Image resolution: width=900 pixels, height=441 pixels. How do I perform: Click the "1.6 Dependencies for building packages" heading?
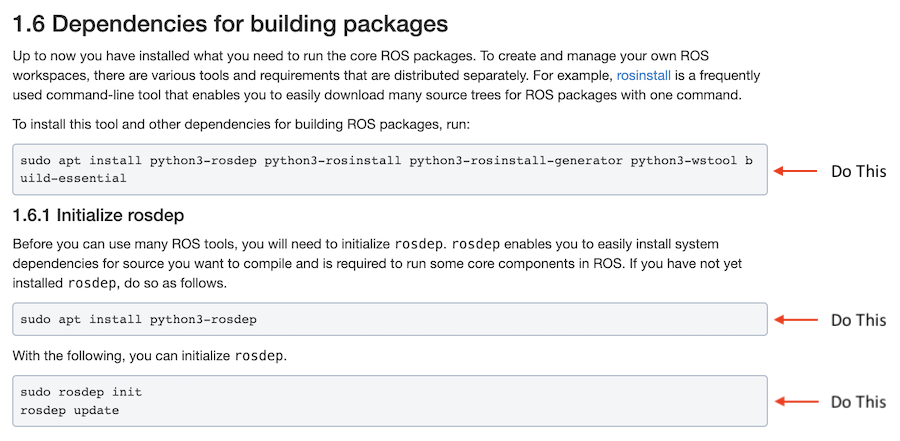[x=229, y=21]
